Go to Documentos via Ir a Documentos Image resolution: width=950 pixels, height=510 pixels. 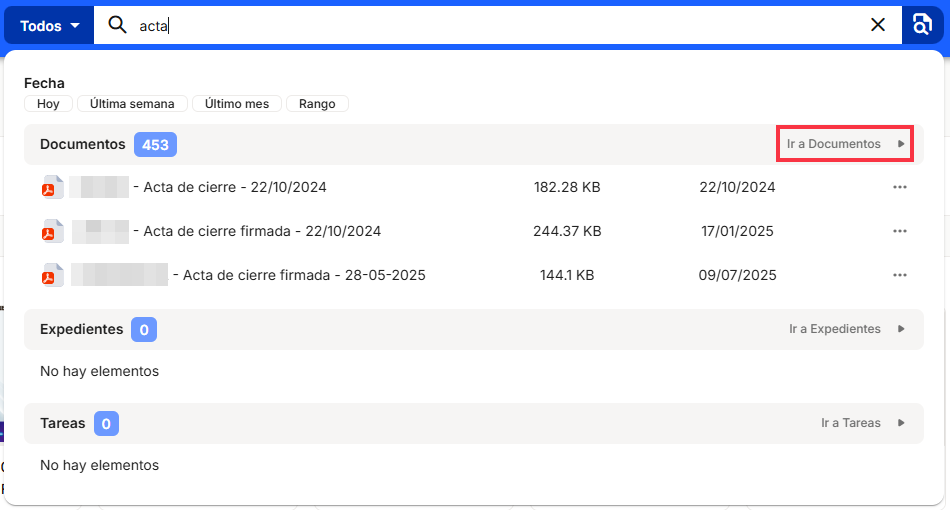[844, 144]
